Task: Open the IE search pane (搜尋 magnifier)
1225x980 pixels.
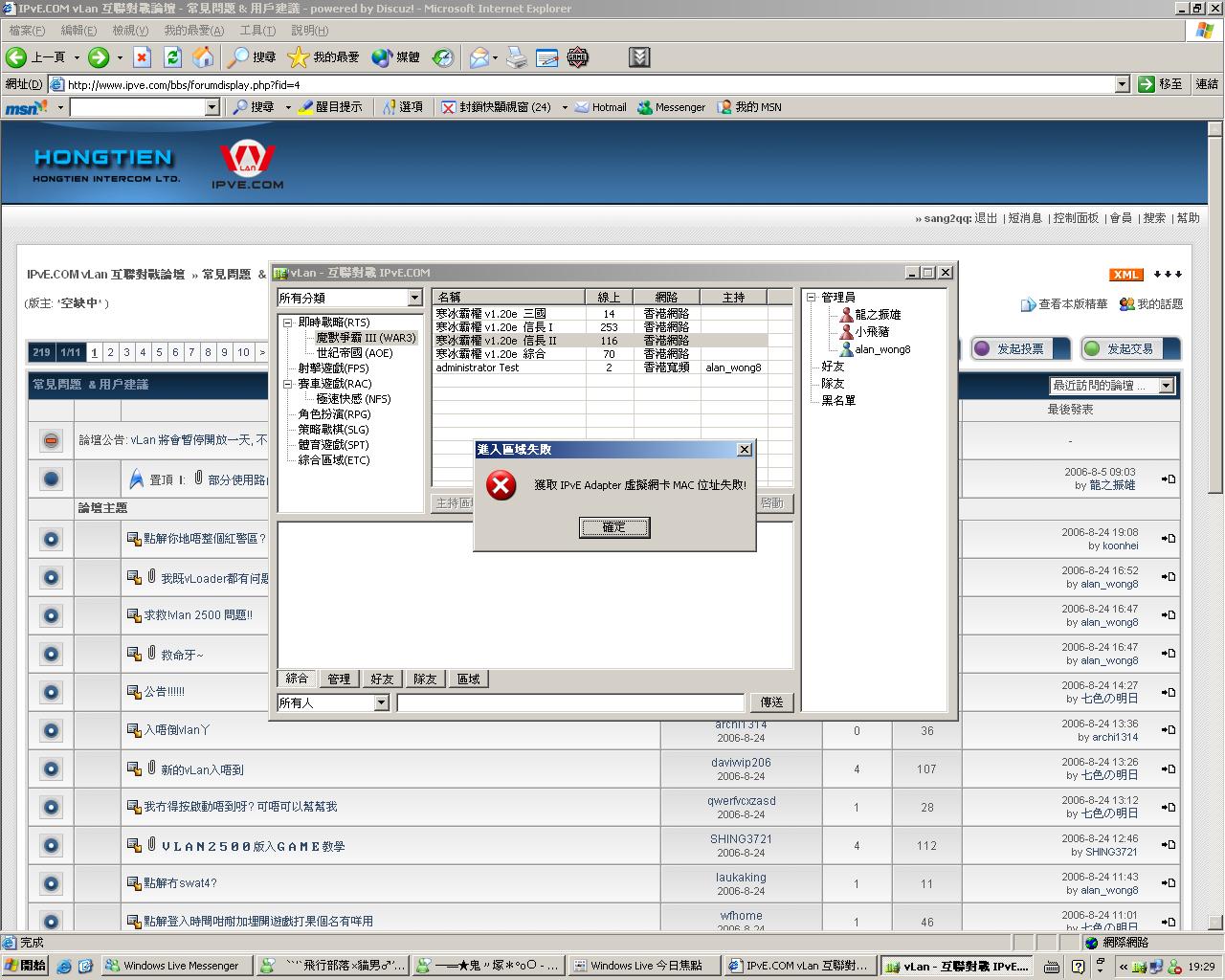Action: [251, 57]
